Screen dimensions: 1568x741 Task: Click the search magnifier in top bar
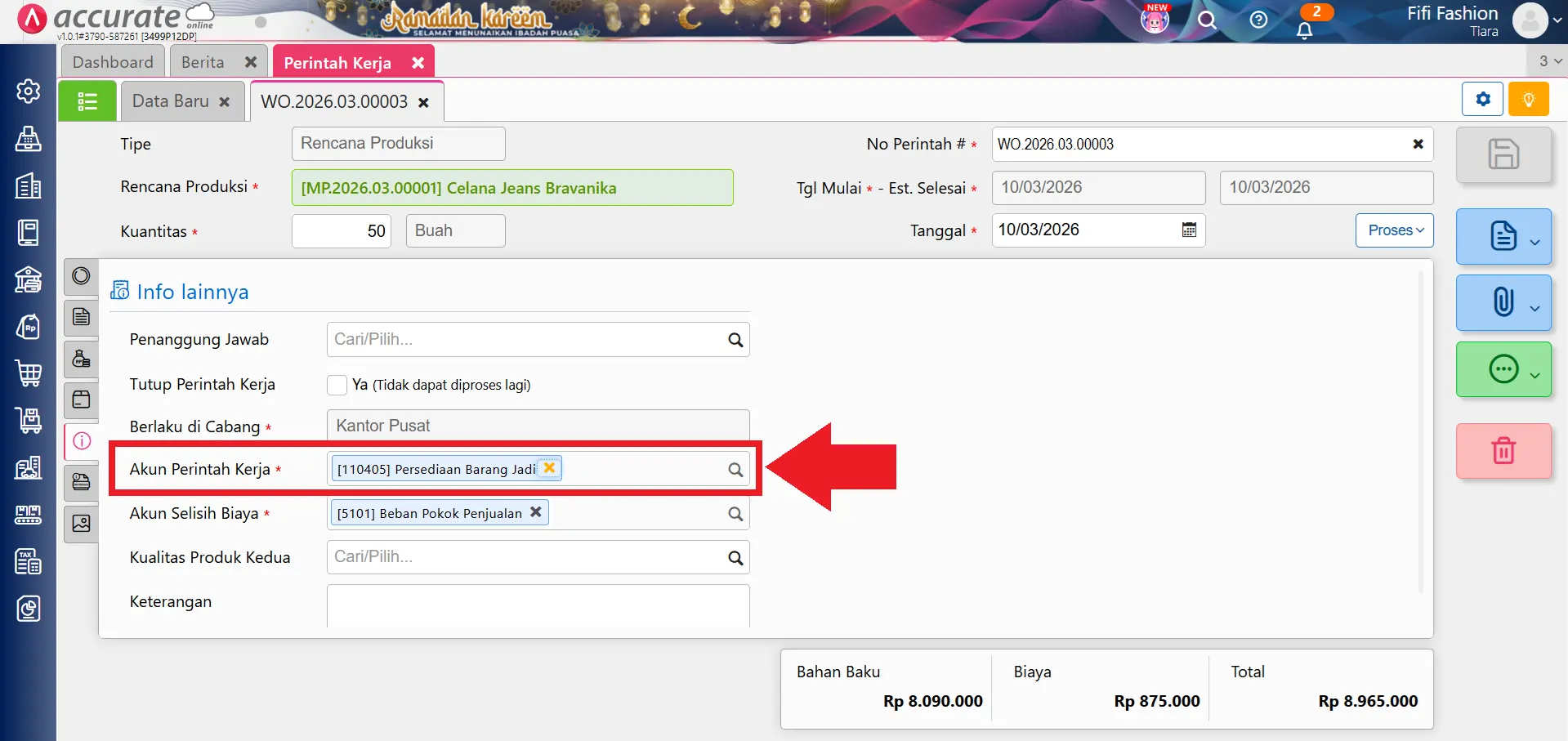(x=1207, y=20)
